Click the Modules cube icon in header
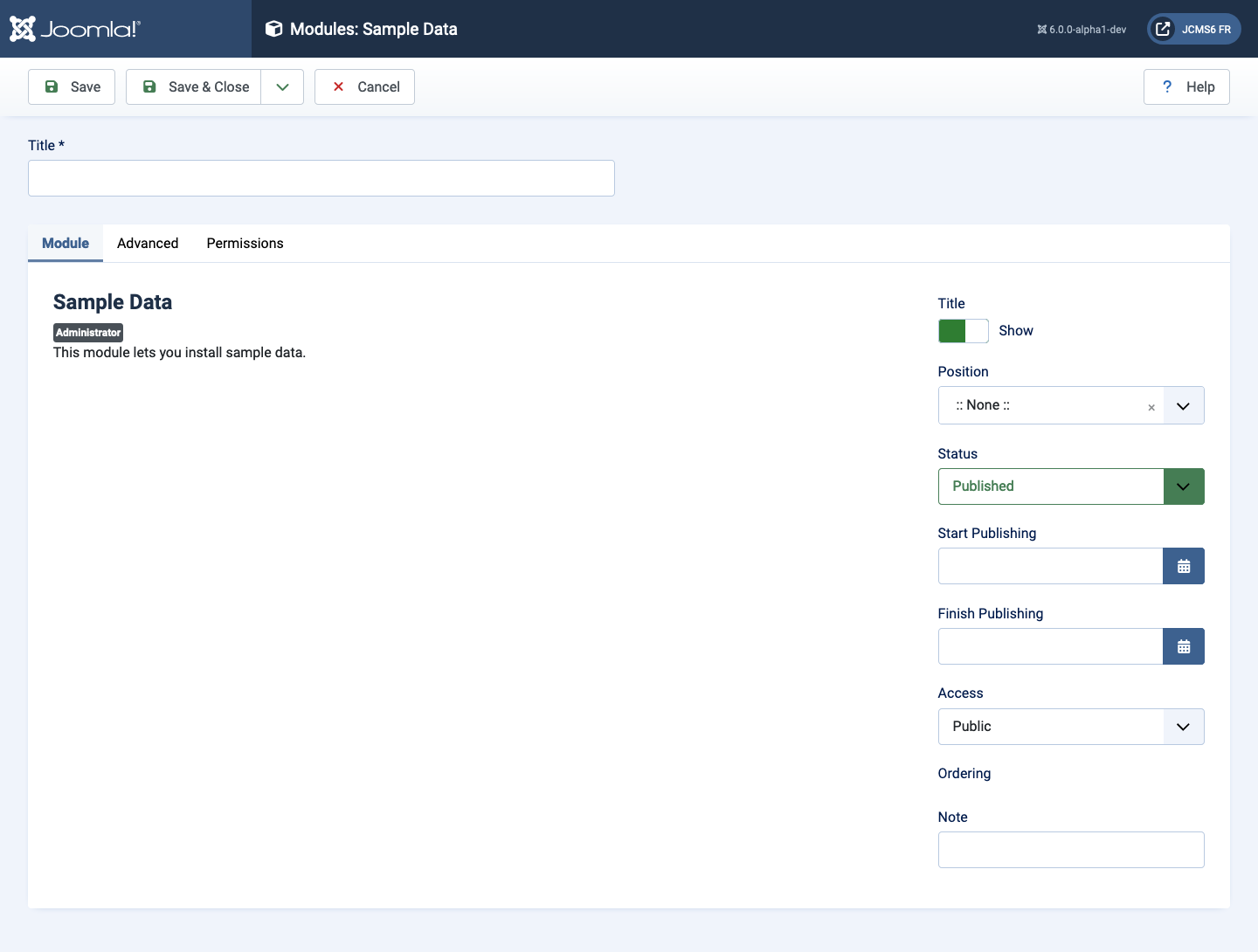Screen dimensions: 1258x952 (x=273, y=29)
